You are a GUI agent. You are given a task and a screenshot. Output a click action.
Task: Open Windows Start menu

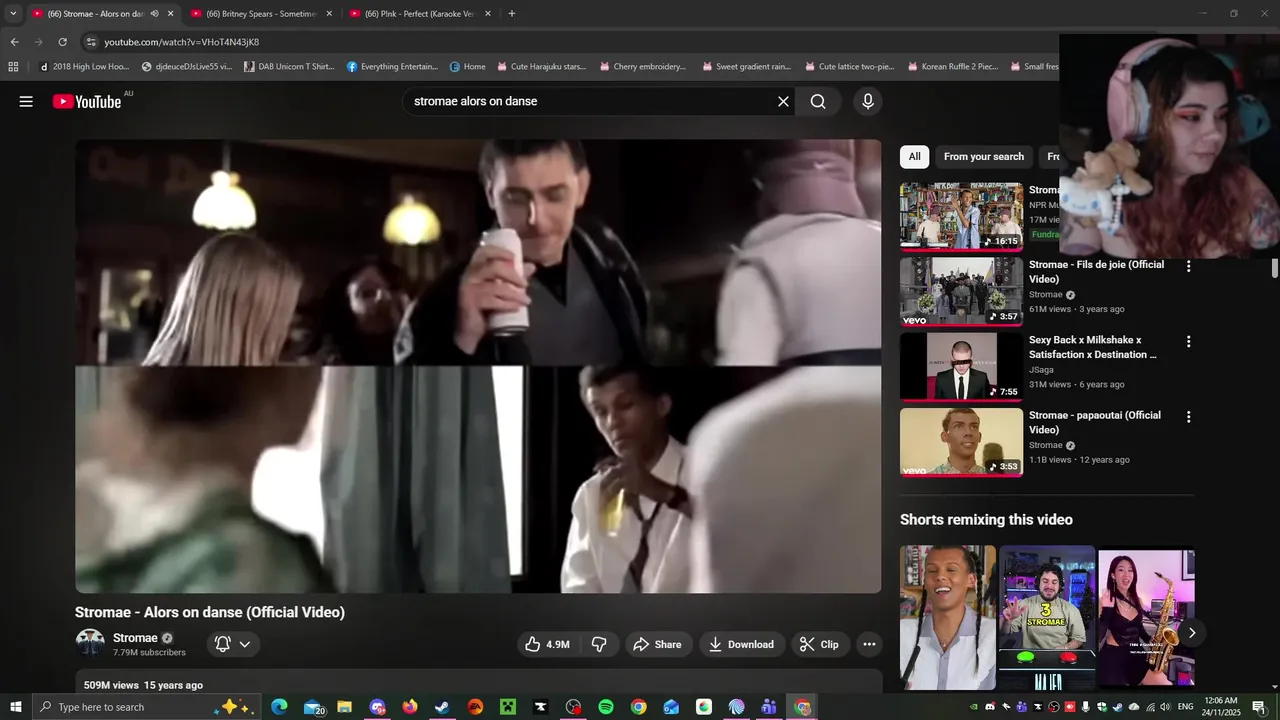[x=15, y=707]
